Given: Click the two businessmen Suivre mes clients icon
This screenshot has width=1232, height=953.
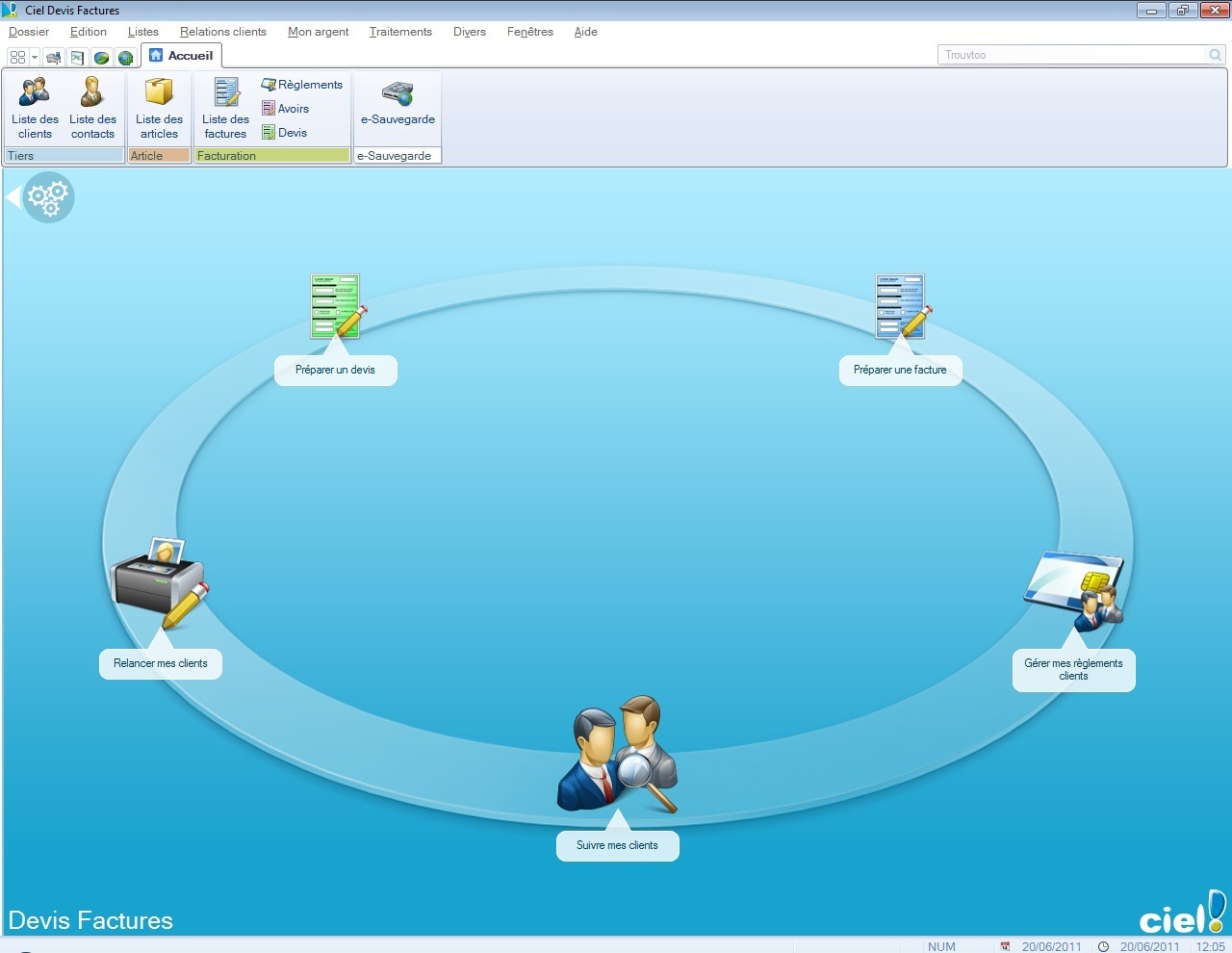Looking at the screenshot, I should [617, 754].
